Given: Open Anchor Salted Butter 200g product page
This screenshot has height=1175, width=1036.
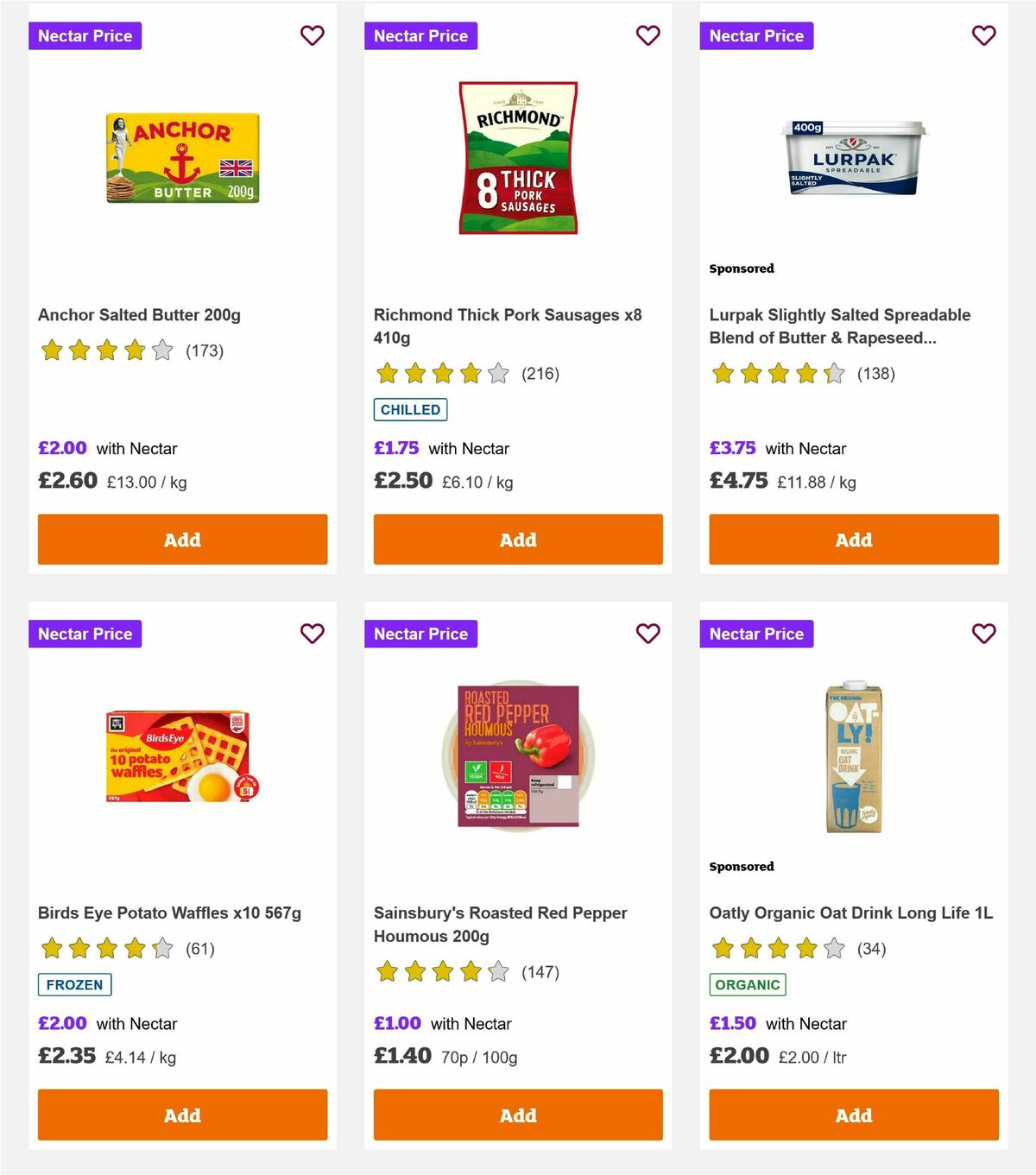Looking at the screenshot, I should point(139,315).
